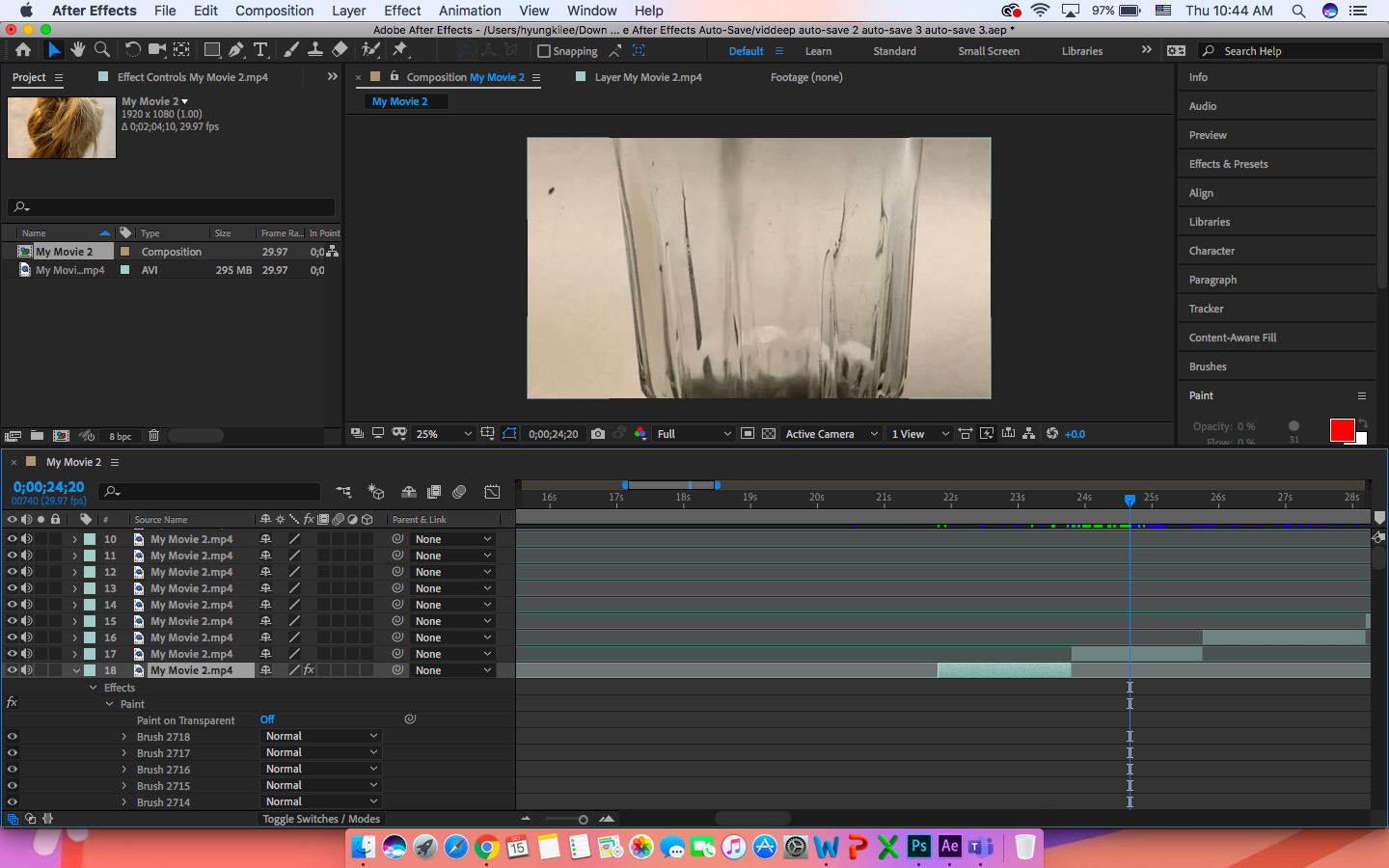Open the magnification ratio dropdown showing 25%

click(x=443, y=433)
